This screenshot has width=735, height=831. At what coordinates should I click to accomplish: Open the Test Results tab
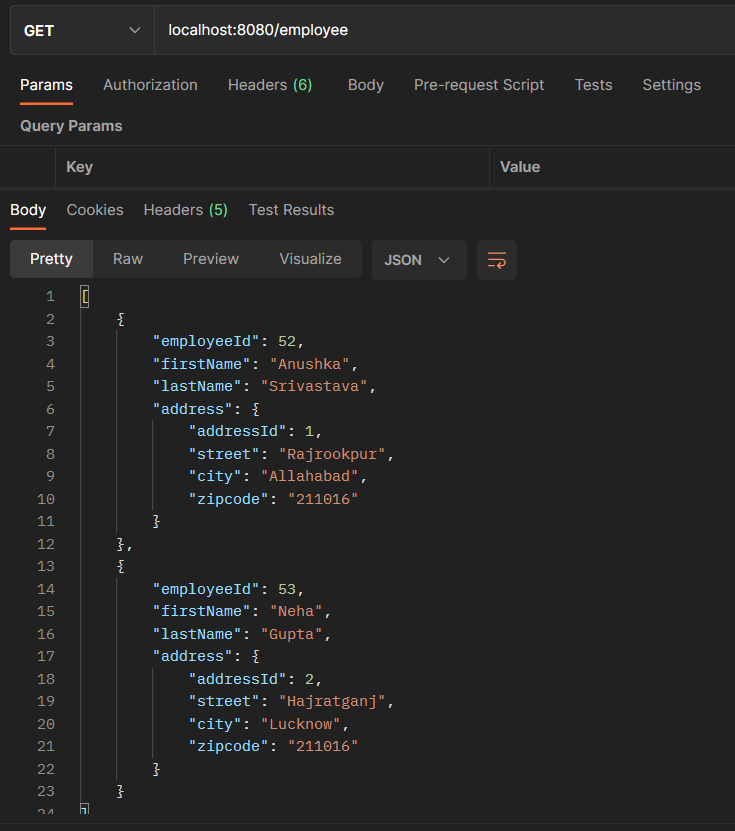pos(291,210)
